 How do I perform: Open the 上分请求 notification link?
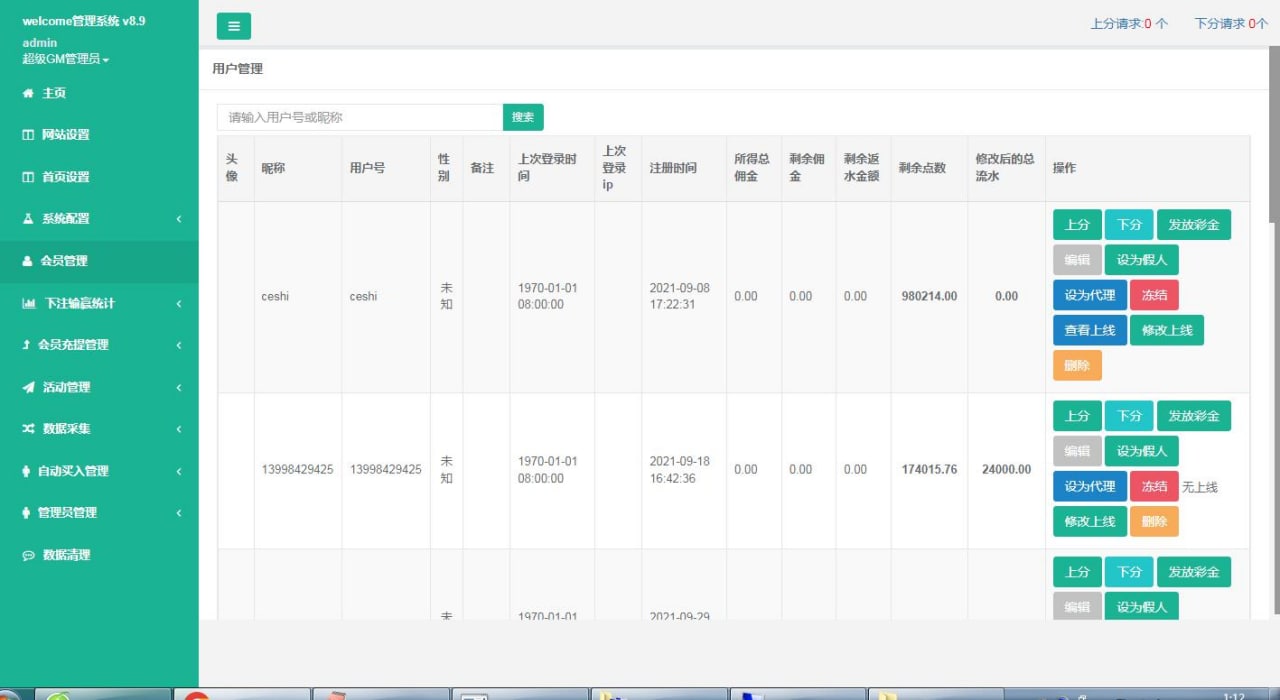click(x=1128, y=23)
